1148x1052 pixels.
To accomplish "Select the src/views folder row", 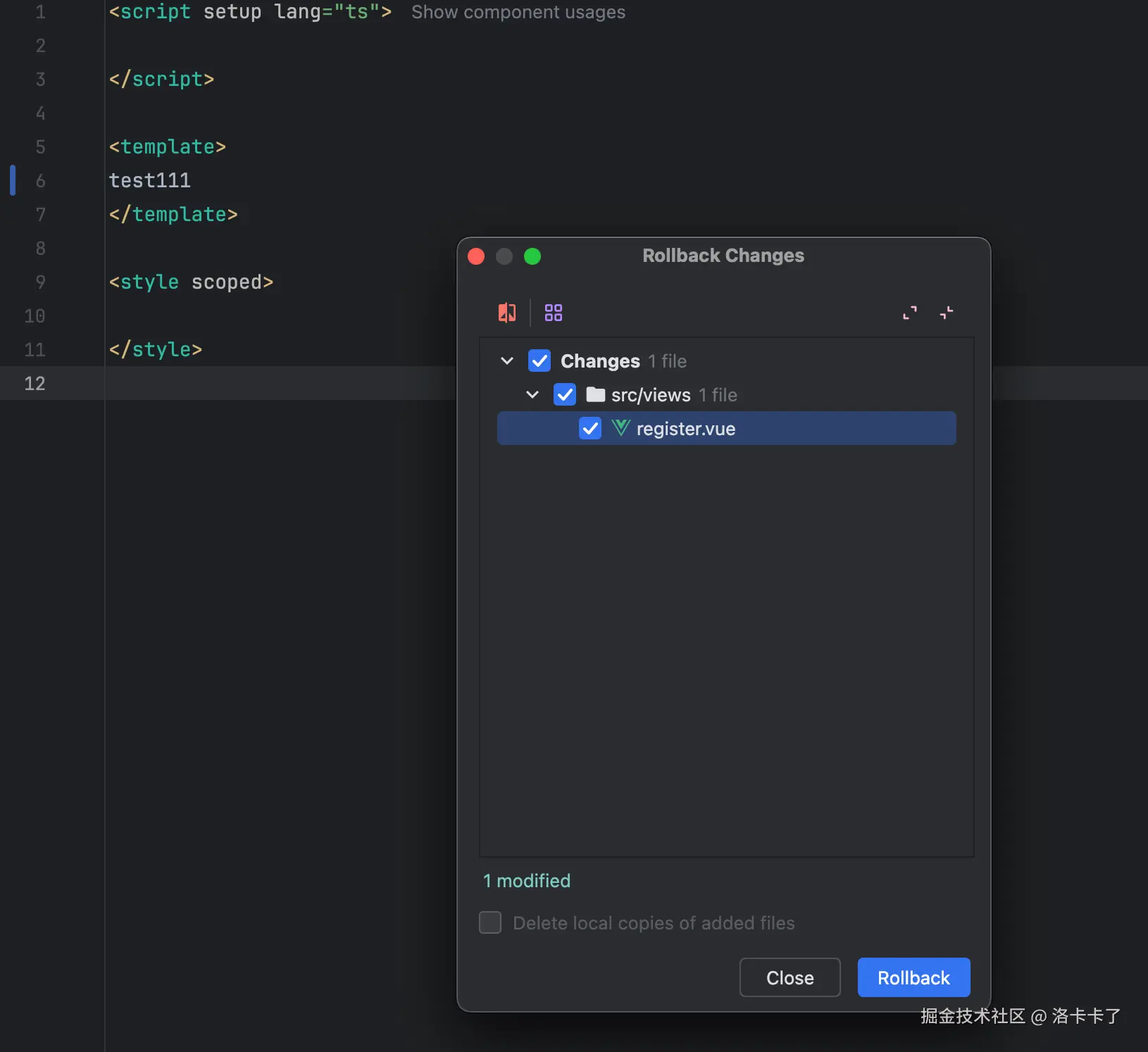I will [x=726, y=395].
